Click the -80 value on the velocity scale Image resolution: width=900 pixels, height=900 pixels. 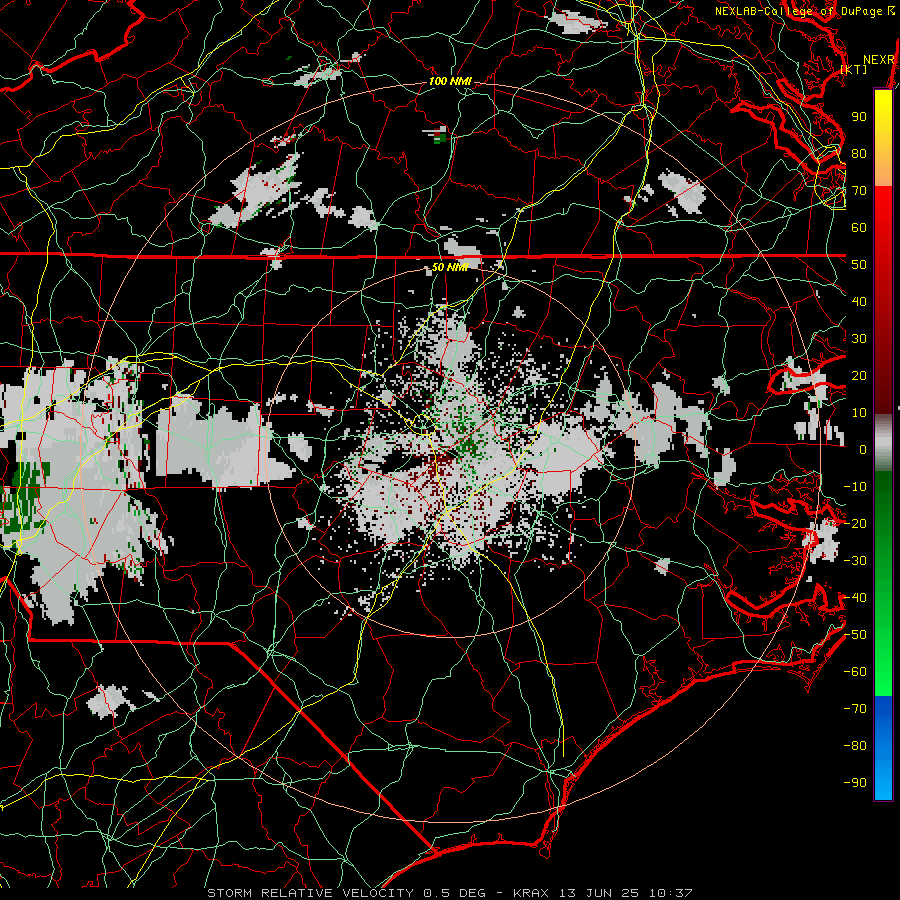(855, 746)
